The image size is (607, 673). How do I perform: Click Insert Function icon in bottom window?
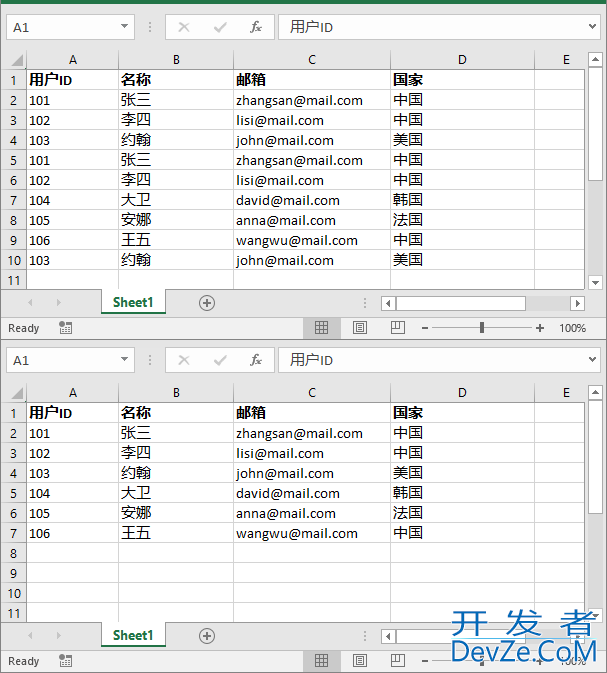click(256, 360)
